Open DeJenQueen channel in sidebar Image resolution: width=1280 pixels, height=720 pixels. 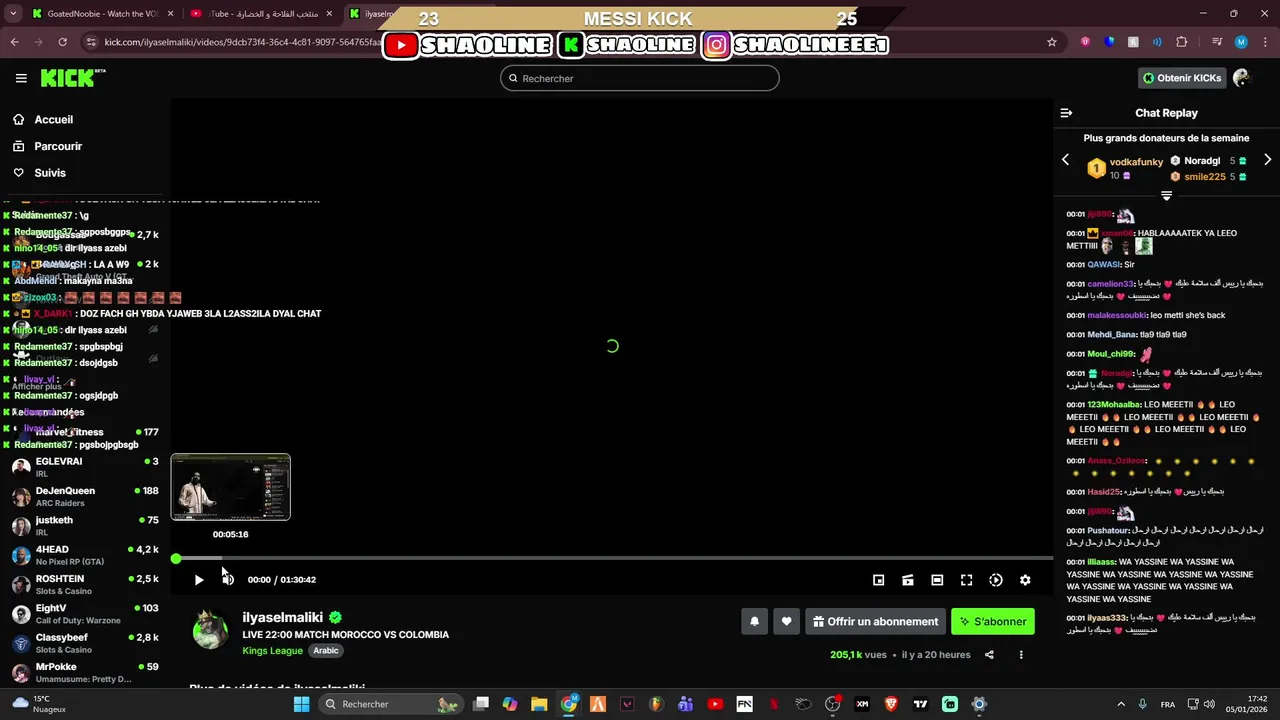click(85, 497)
